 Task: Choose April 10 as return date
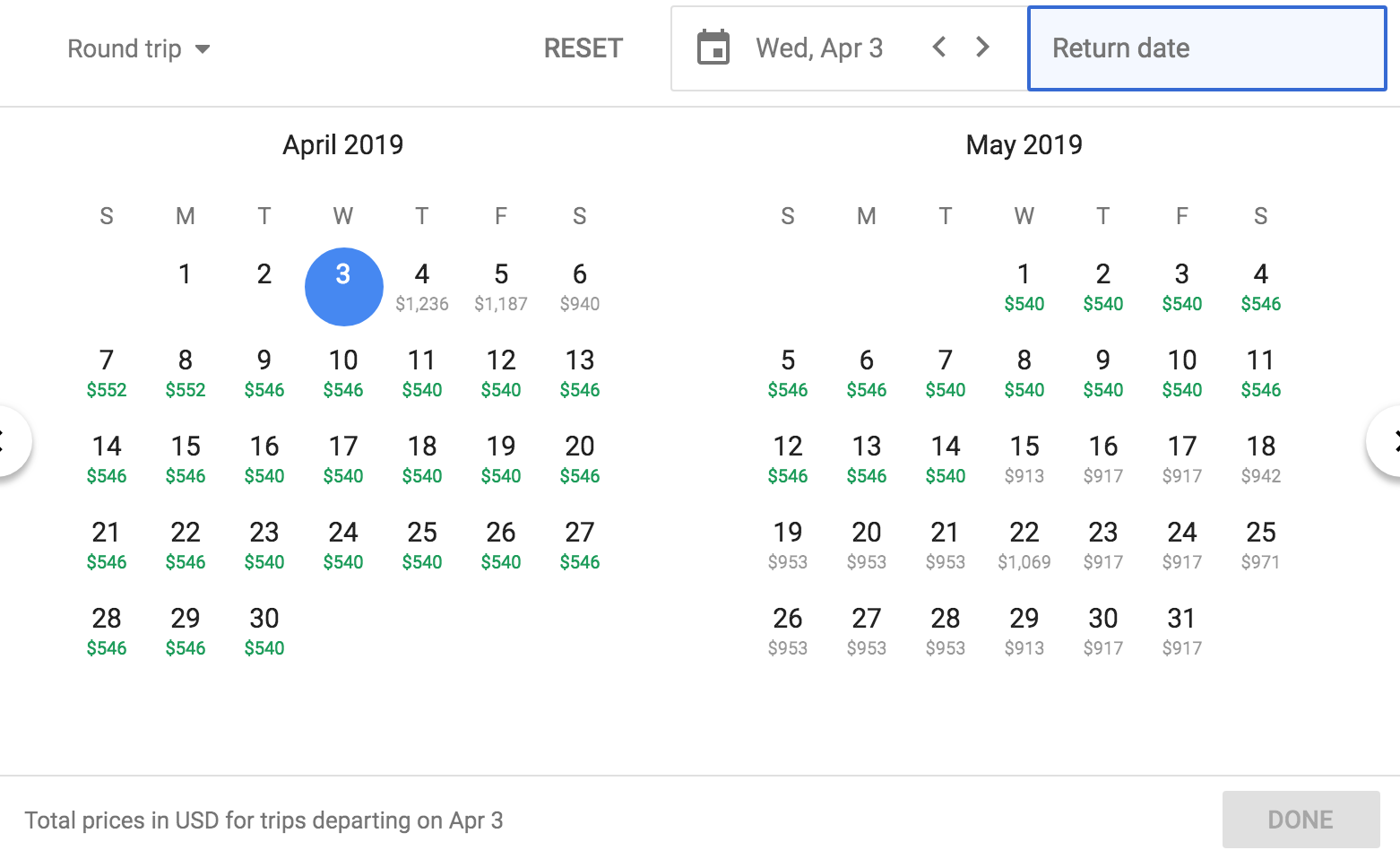343,372
